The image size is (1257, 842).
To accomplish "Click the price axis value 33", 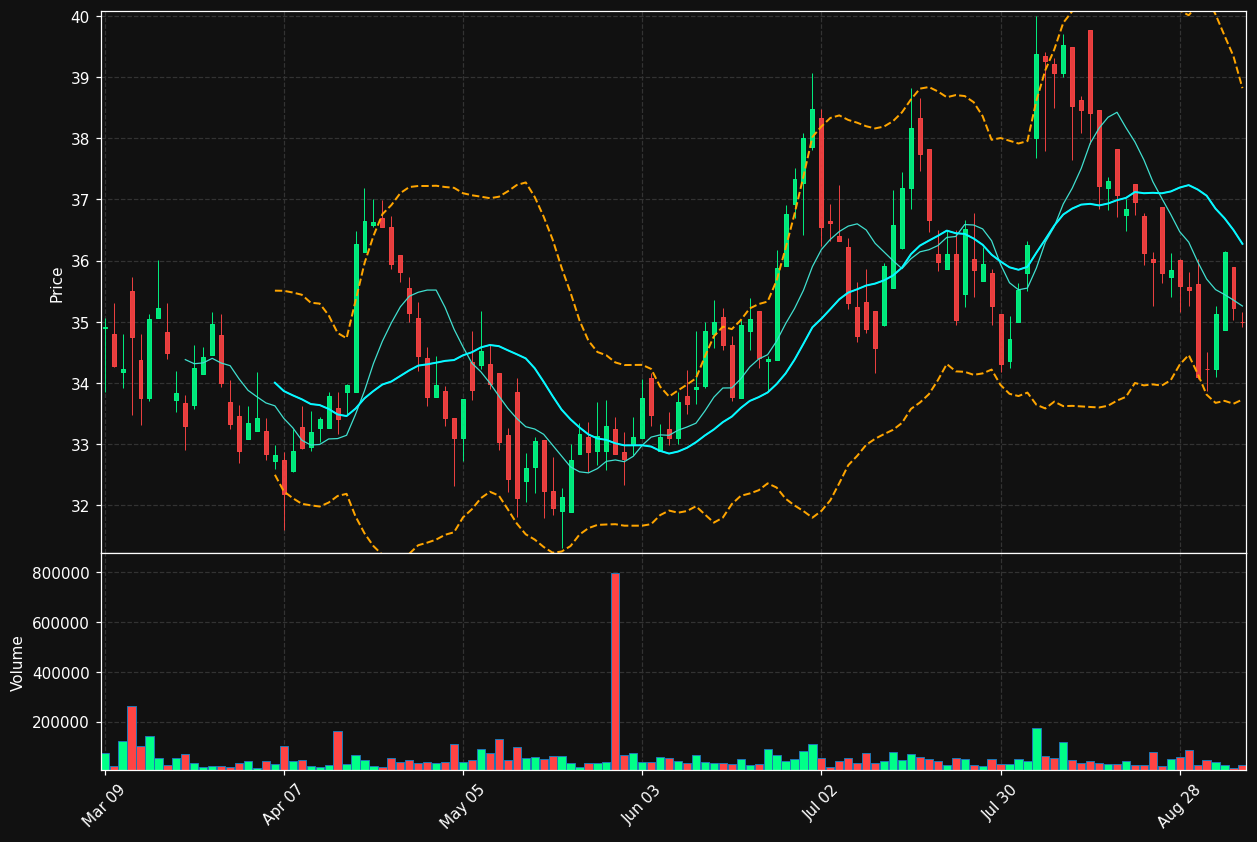I will click(x=80, y=445).
